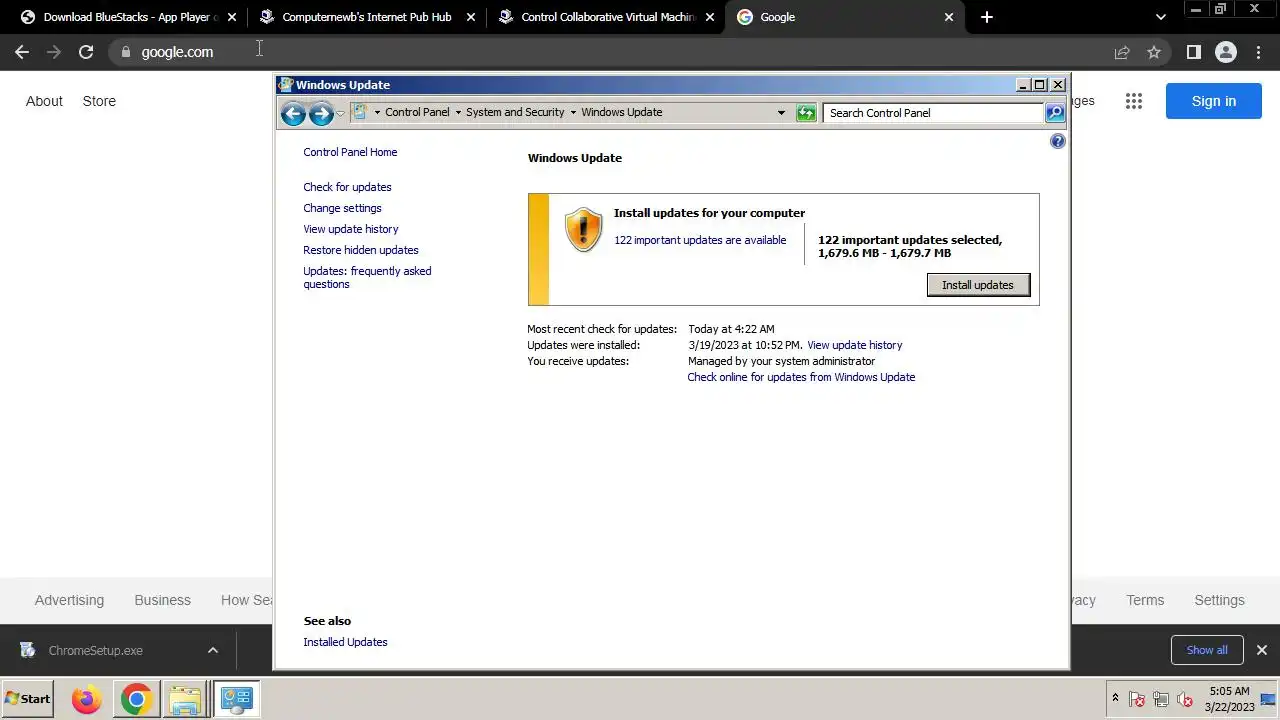Open Windows Explorer from taskbar
The image size is (1280, 720).
pyautogui.click(x=186, y=699)
